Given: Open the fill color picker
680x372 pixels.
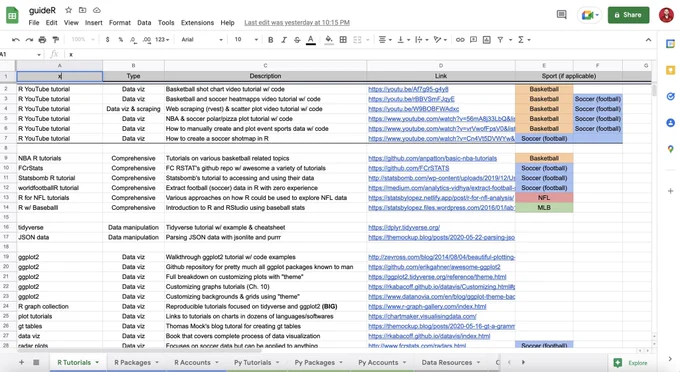Looking at the screenshot, I should click(x=329, y=40).
